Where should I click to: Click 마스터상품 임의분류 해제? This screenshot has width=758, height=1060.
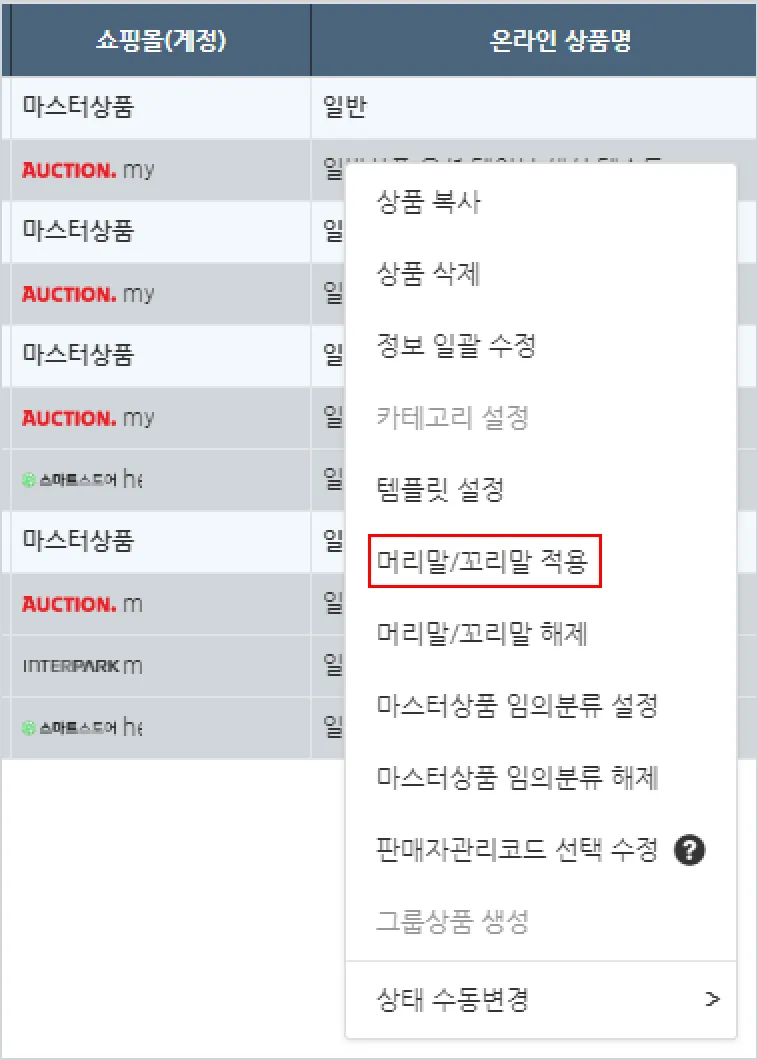coord(517,778)
